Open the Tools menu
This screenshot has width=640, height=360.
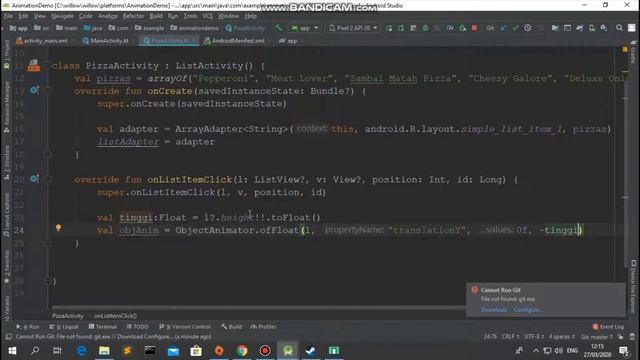pos(190,16)
